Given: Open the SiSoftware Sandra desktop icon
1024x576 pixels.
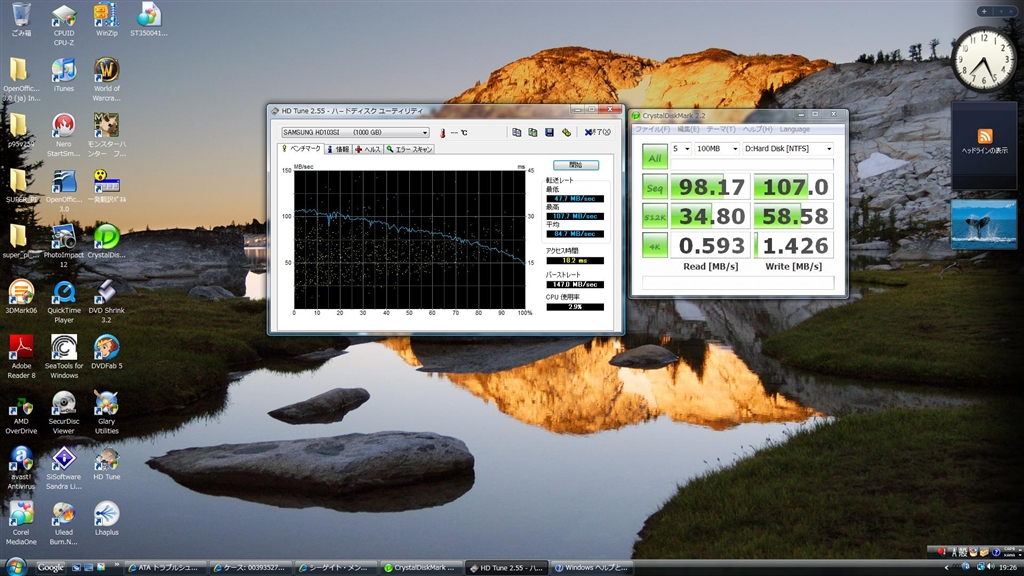Looking at the screenshot, I should coord(64,468).
